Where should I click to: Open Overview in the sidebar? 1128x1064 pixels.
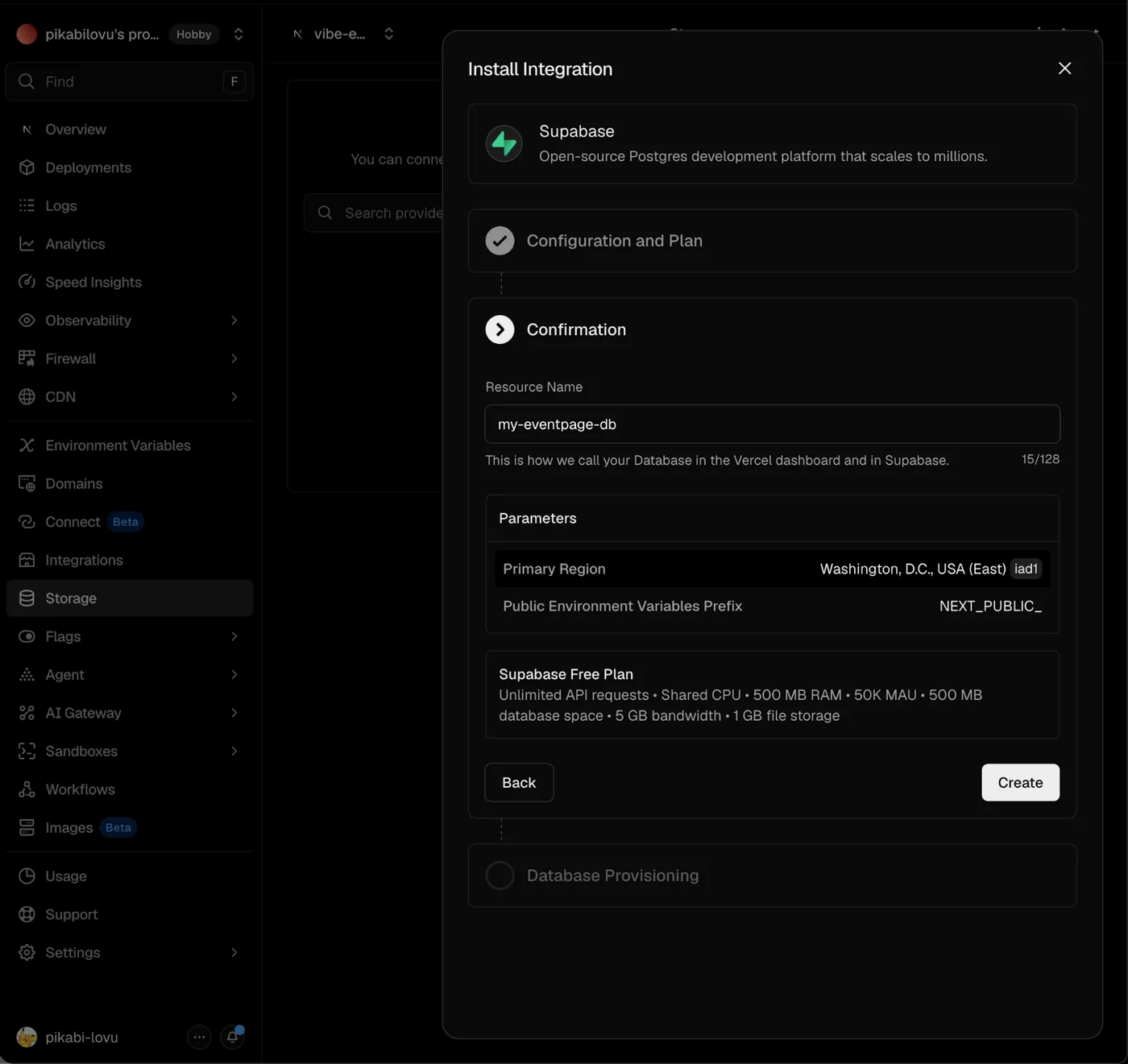[130, 129]
